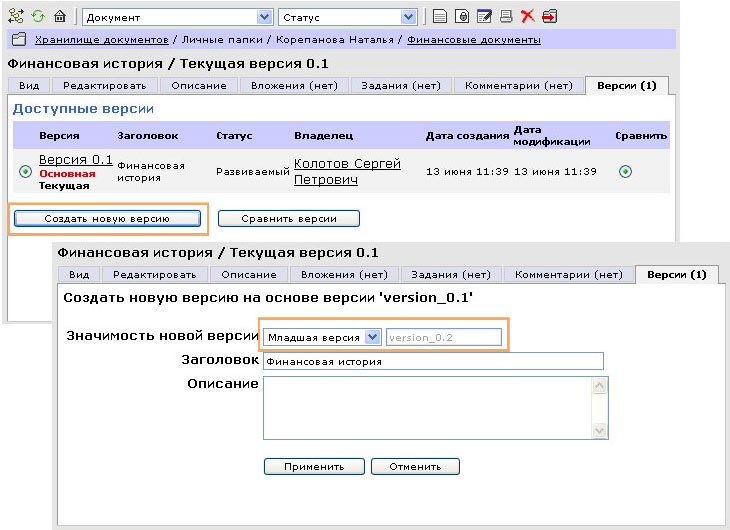The image size is (730, 530).
Task: Select Версии (1) tab in the upper window
Action: pos(627,86)
